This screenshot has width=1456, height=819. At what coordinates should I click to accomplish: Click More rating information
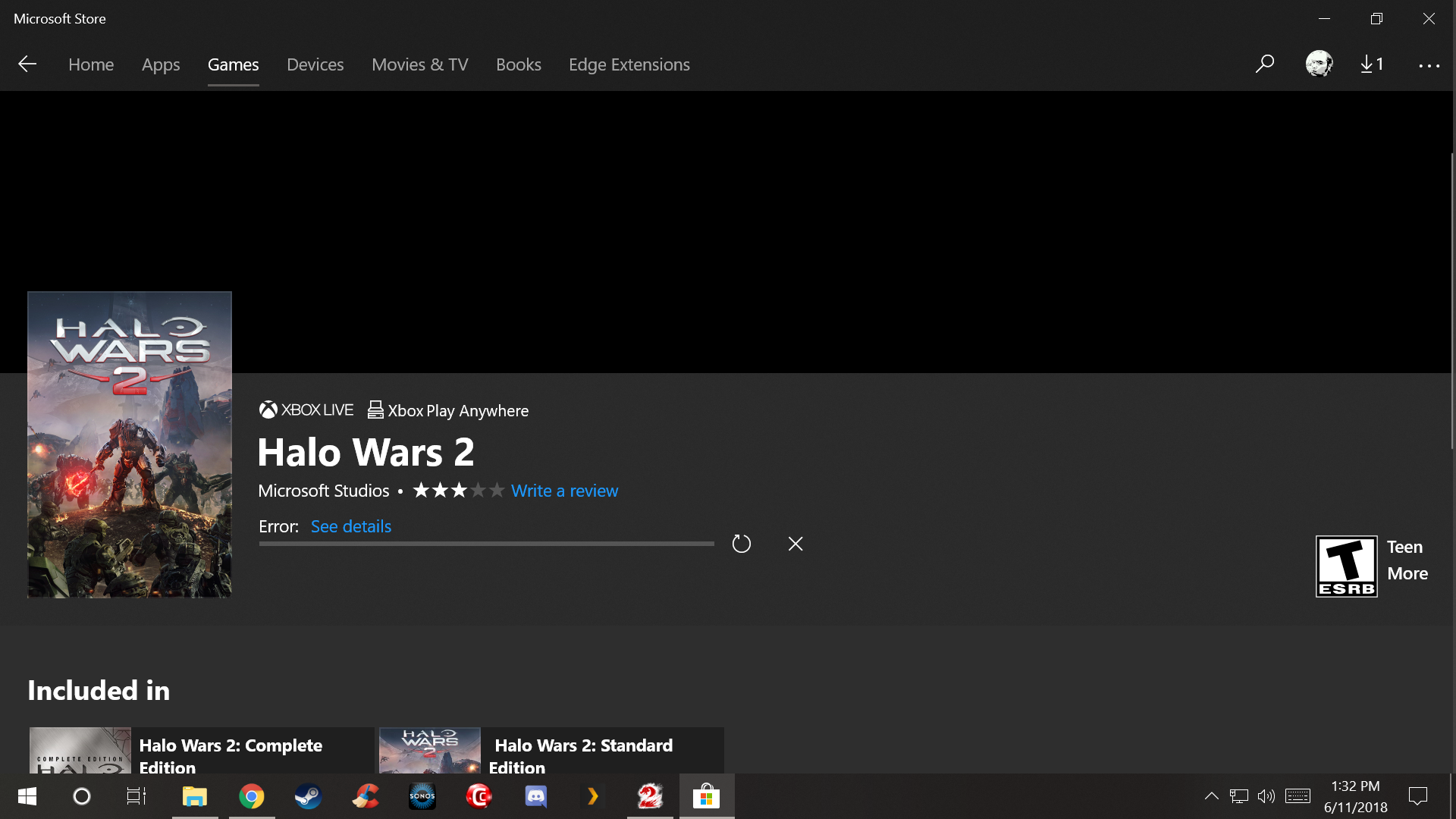1407,573
